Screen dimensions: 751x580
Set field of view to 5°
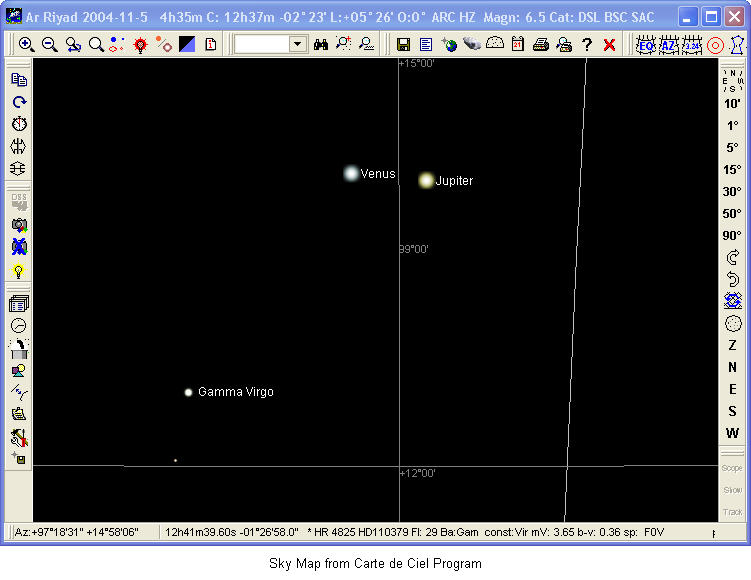point(732,148)
